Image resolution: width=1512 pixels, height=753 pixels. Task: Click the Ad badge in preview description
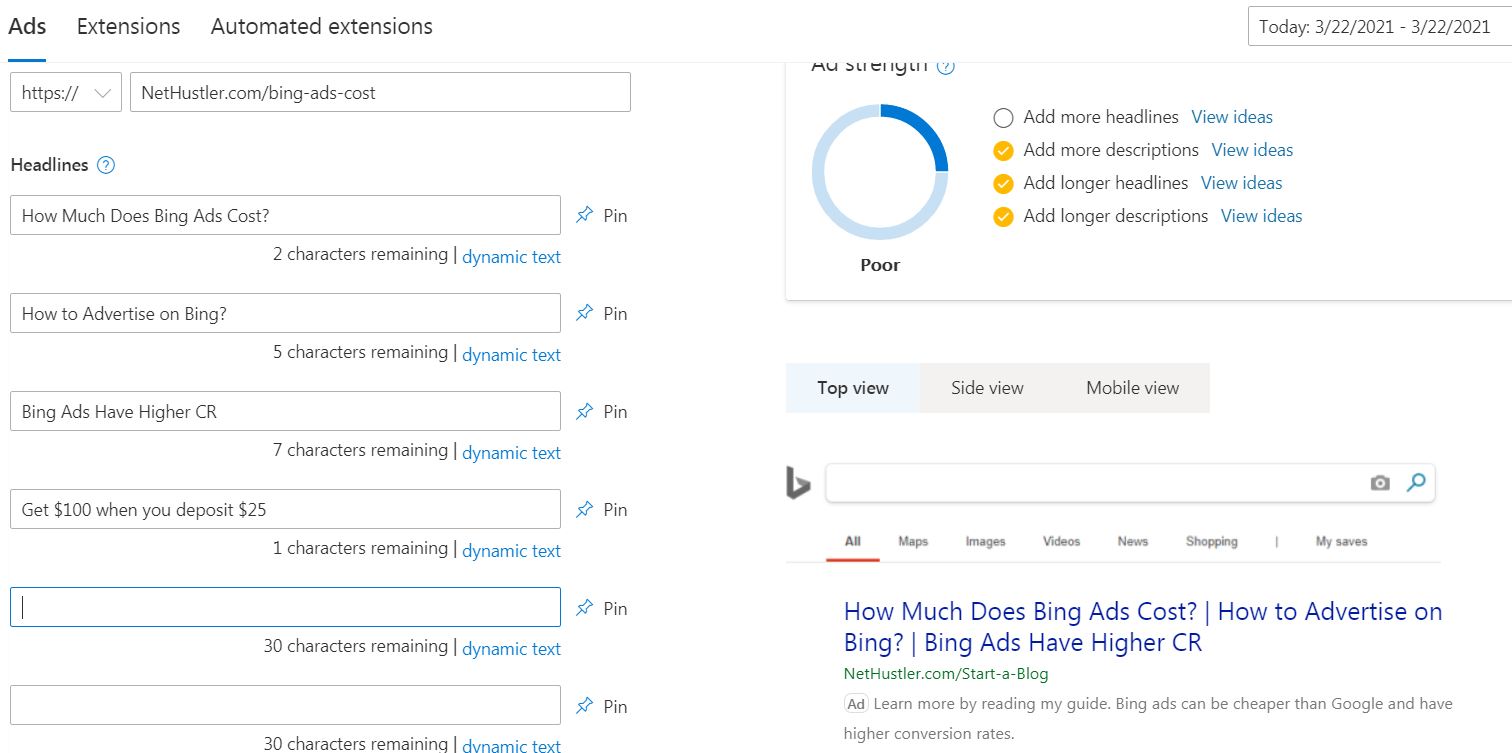point(856,704)
